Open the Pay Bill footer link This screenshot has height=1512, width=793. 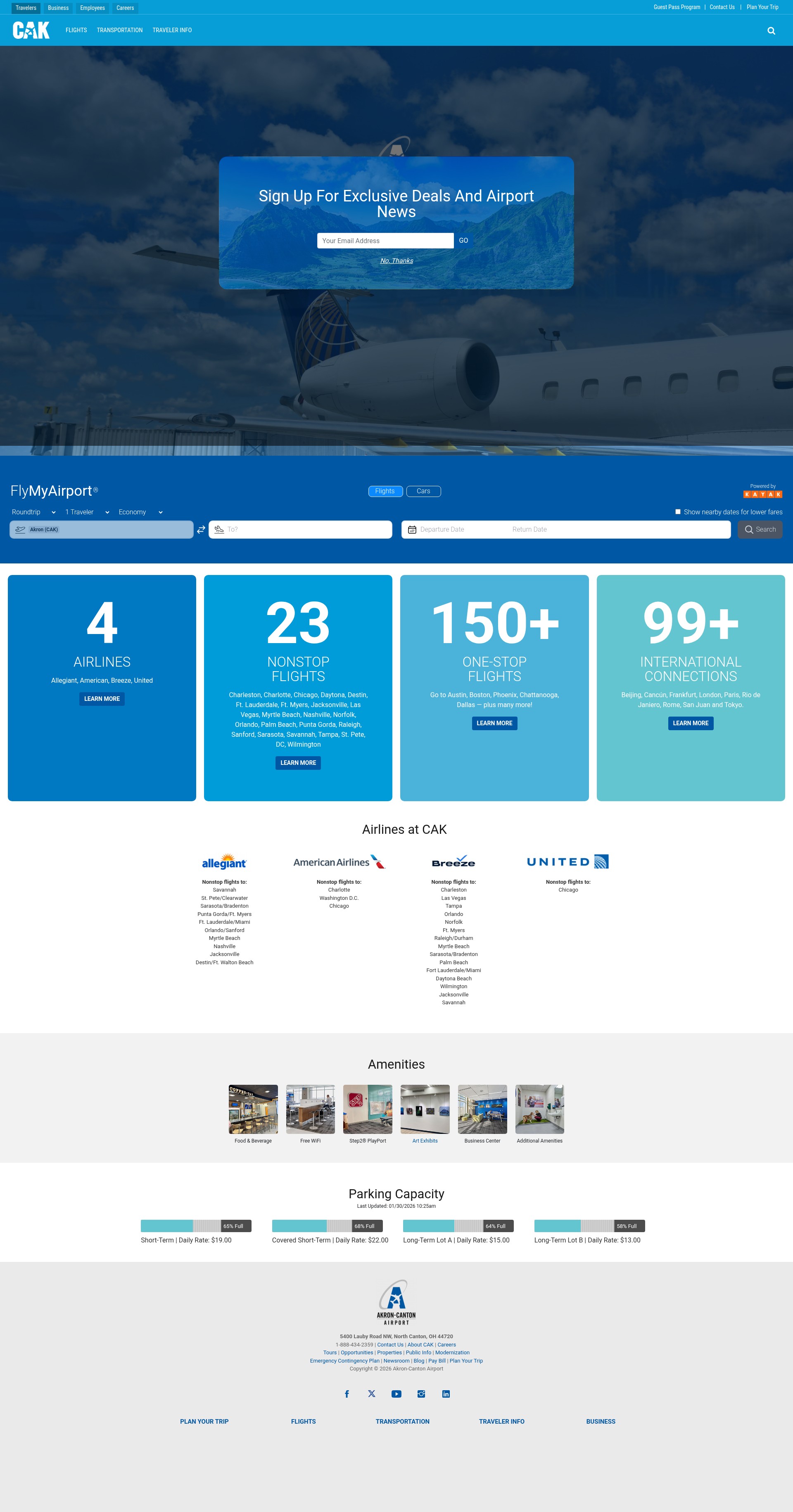(437, 1361)
